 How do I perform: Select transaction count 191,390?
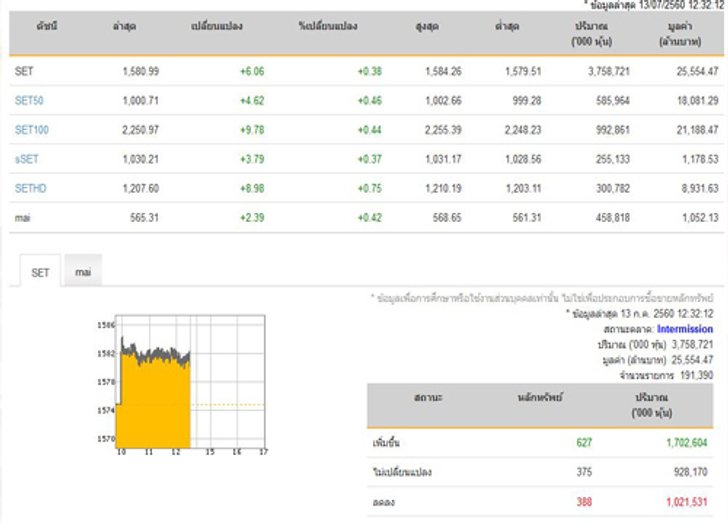[696, 375]
